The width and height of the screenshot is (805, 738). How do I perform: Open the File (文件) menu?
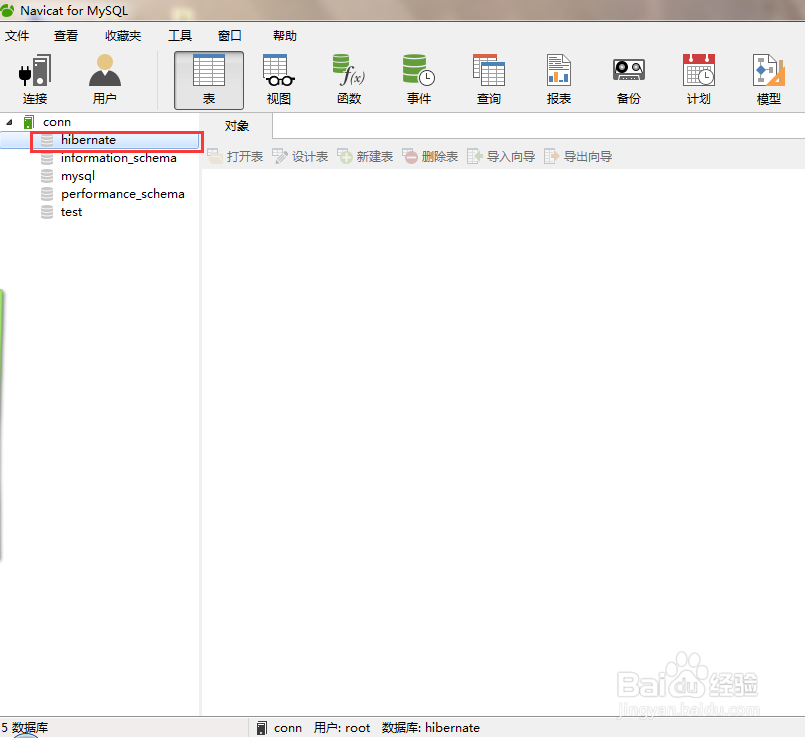click(x=17, y=35)
